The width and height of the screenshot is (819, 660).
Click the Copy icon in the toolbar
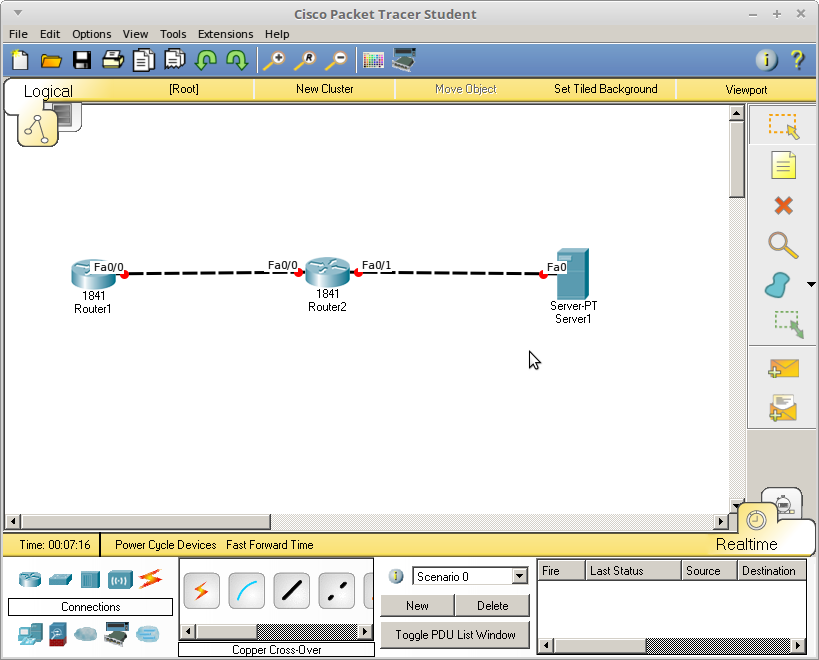pos(144,60)
